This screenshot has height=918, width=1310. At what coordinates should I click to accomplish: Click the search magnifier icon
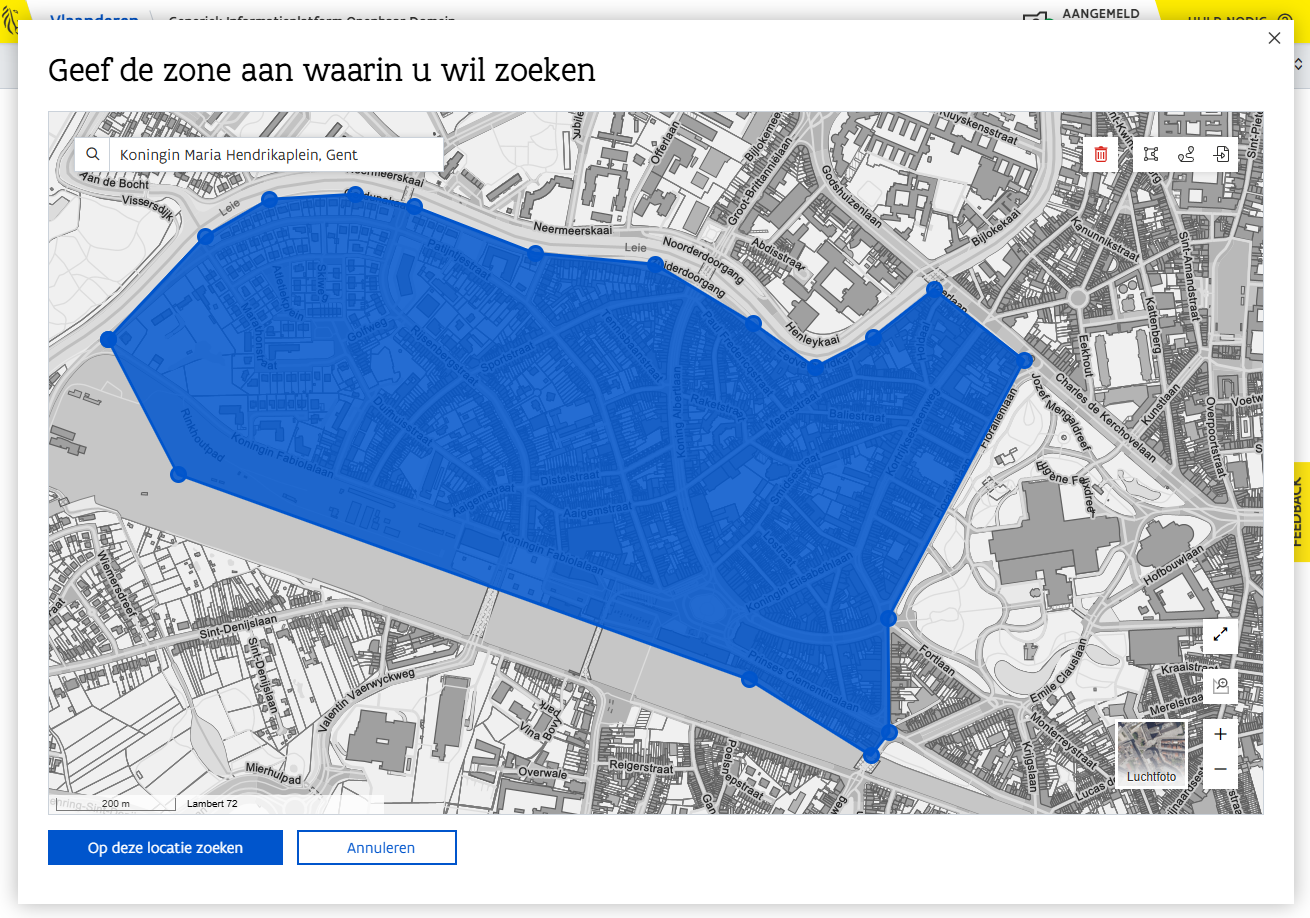93,155
